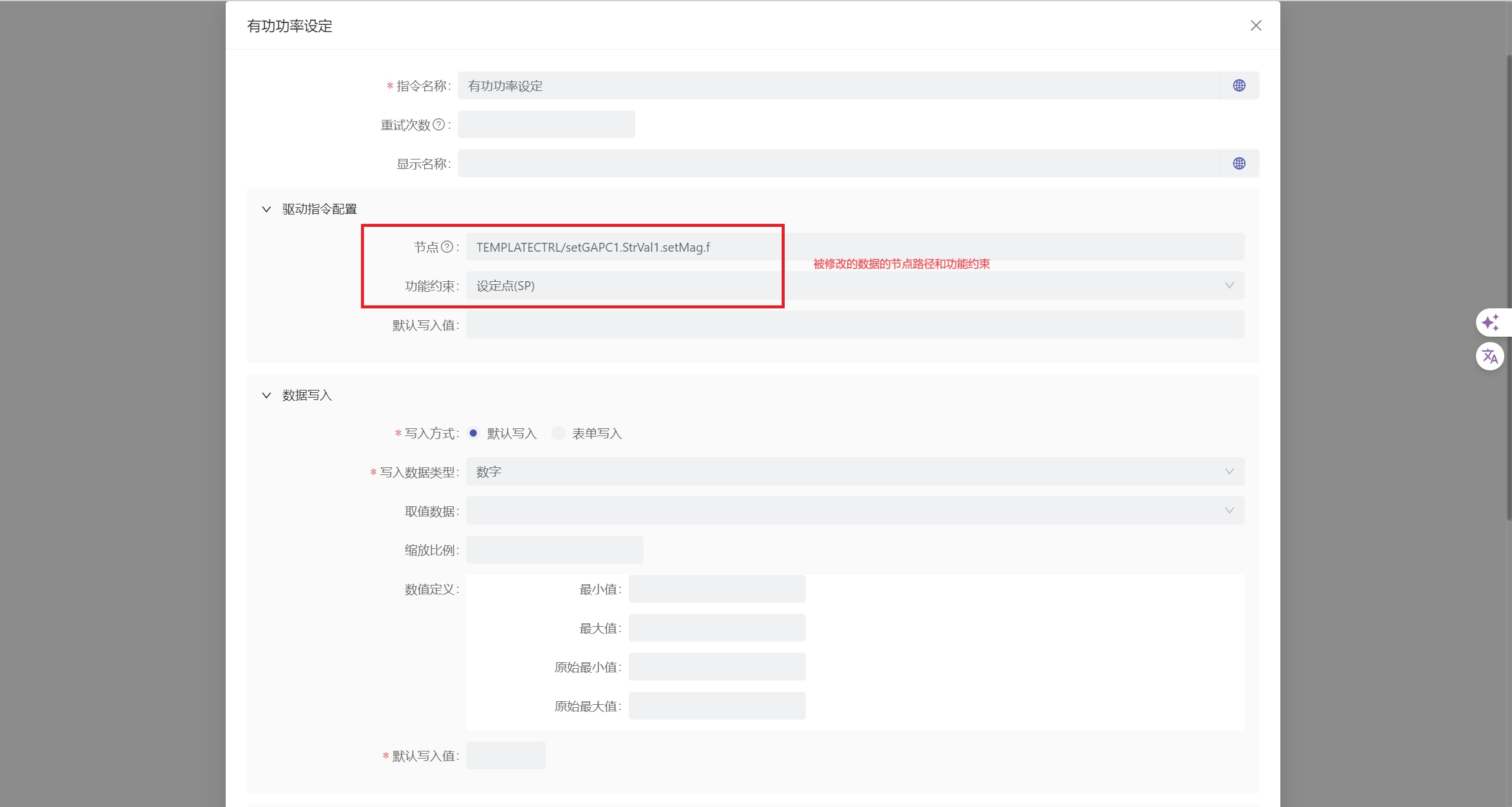The width and height of the screenshot is (1512, 807).
Task: Select 表单写入 radio option
Action: [558, 433]
